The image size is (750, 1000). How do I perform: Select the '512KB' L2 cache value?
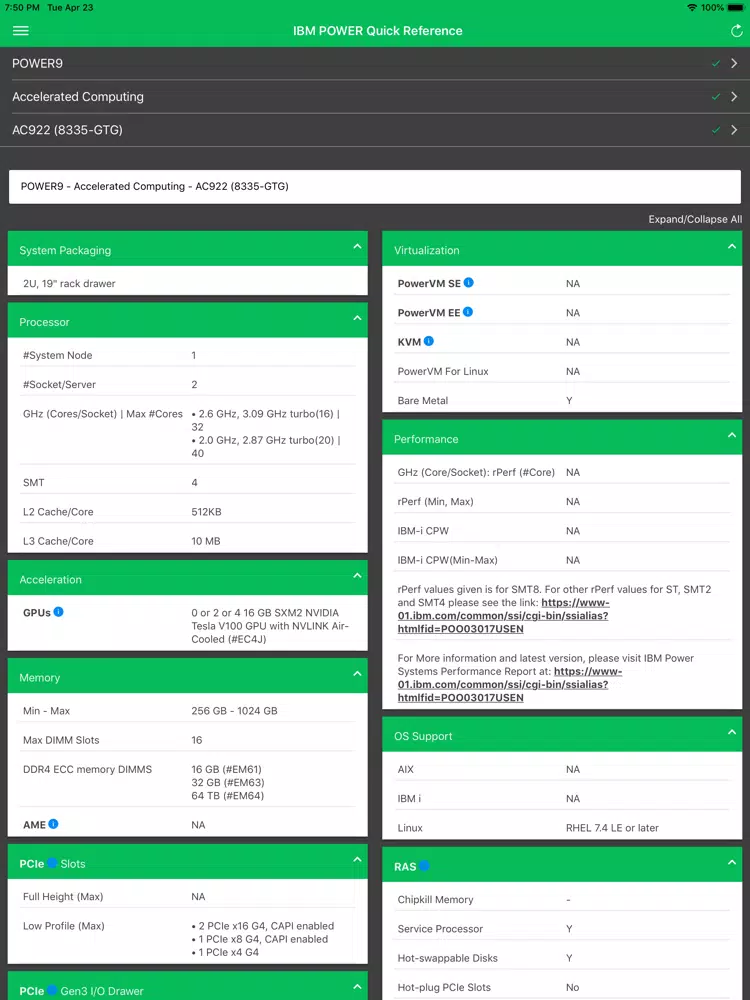click(206, 511)
